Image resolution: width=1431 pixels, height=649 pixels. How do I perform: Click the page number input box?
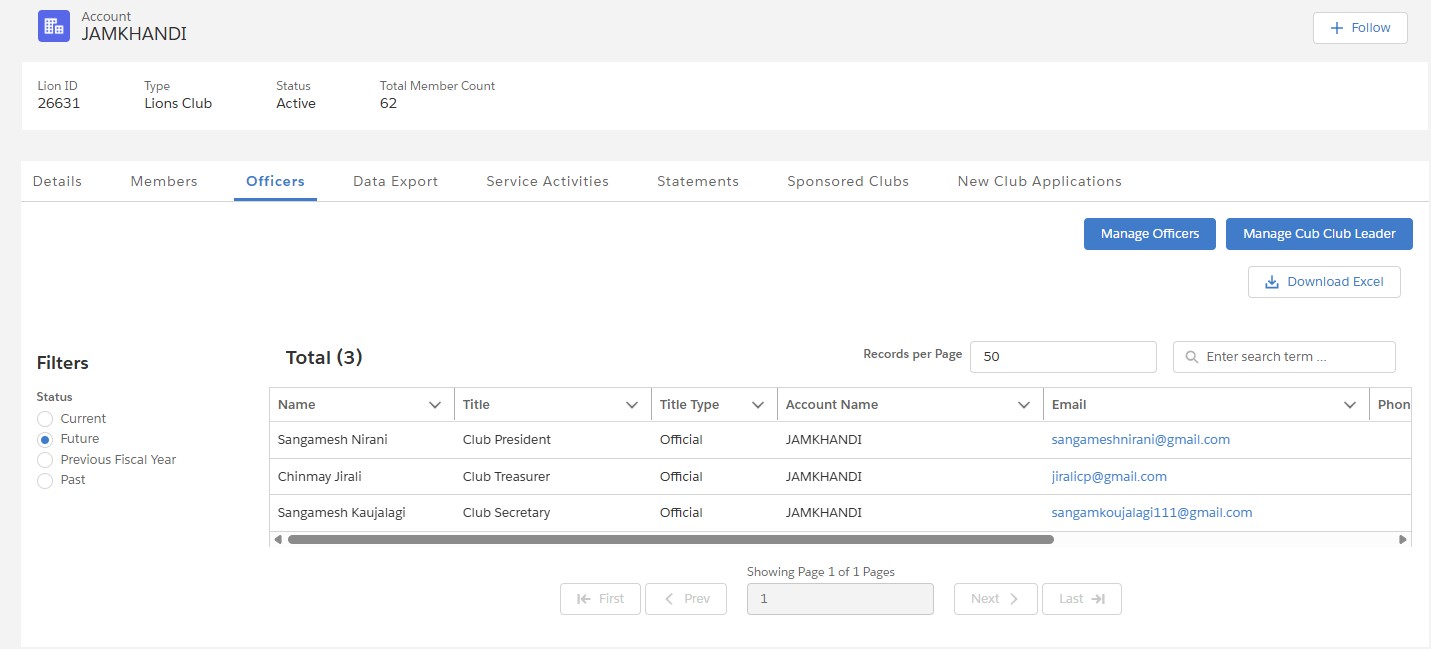tap(840, 599)
